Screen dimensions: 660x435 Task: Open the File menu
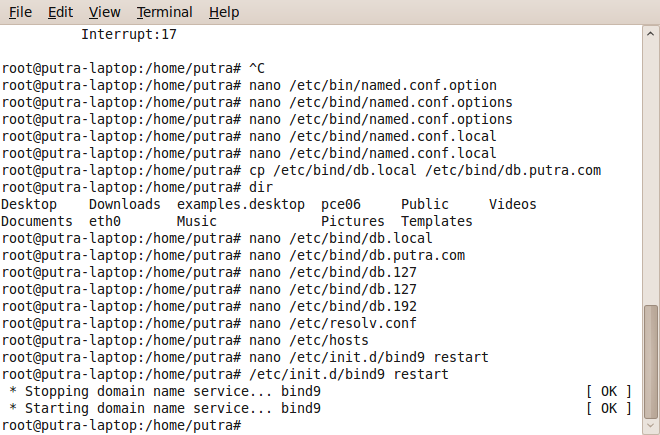20,12
